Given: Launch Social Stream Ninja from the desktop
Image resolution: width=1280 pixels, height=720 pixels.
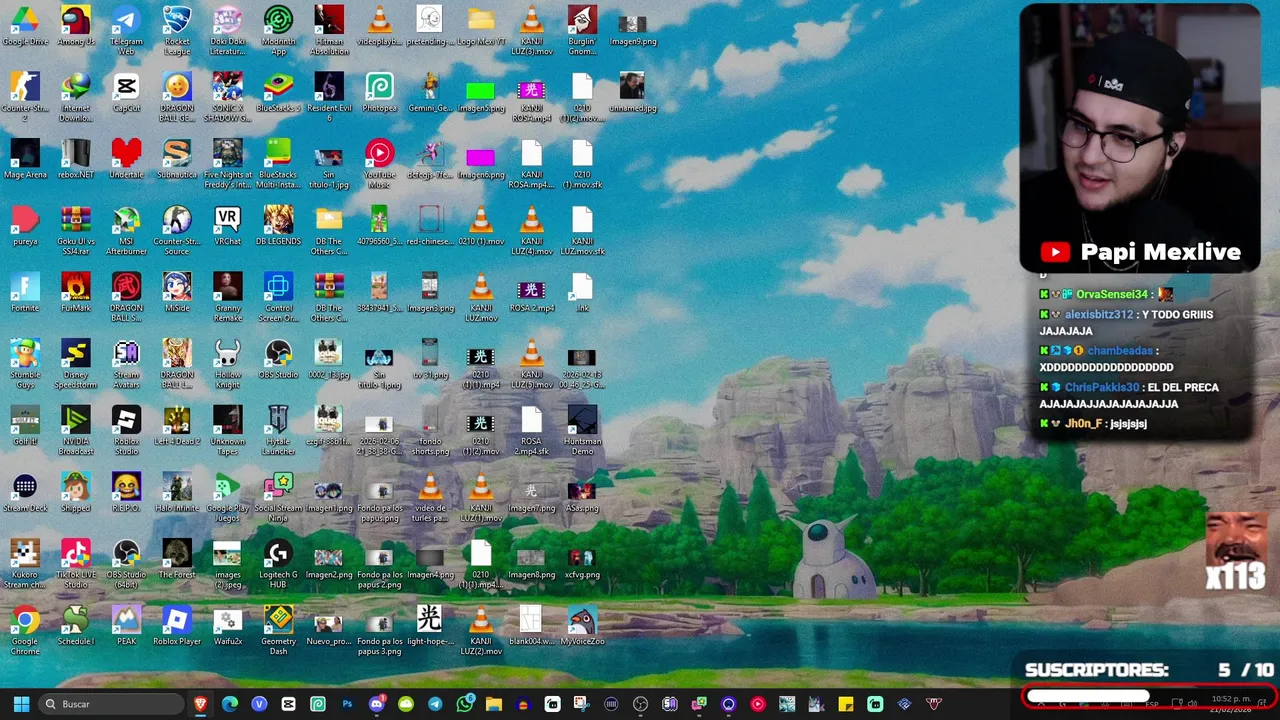Looking at the screenshot, I should pos(278,497).
